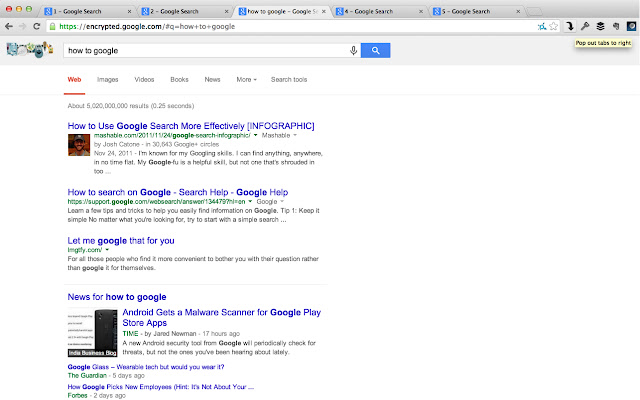Close the '4 - Google Search' tab
The height and width of the screenshot is (400, 640).
pyautogui.click(x=421, y=11)
